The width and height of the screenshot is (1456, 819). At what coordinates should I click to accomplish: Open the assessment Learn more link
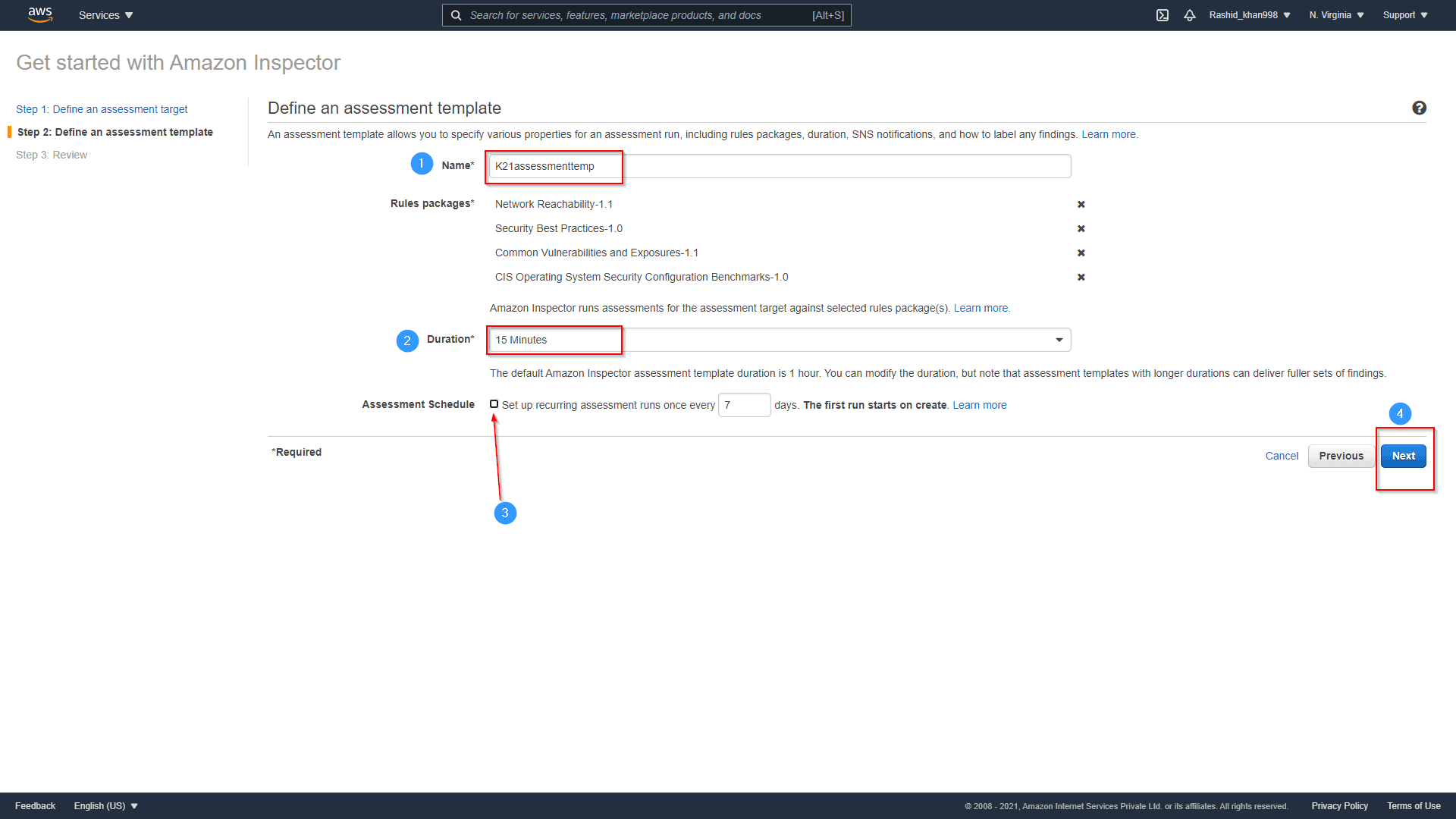pos(1109,134)
